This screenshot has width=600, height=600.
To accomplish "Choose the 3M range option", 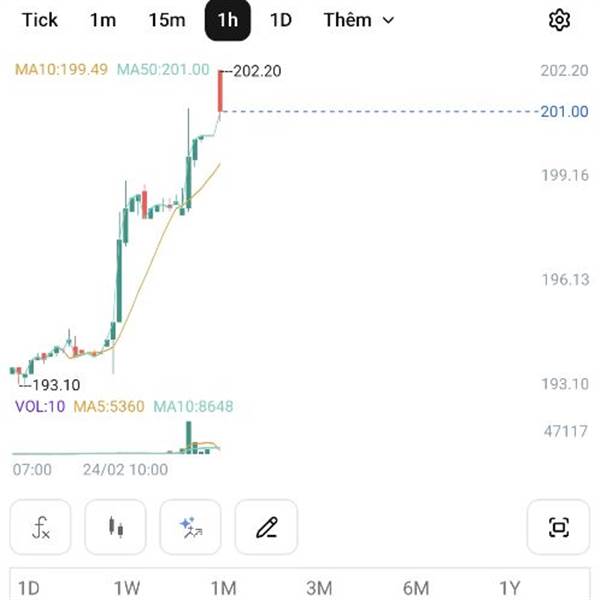I will point(319,588).
